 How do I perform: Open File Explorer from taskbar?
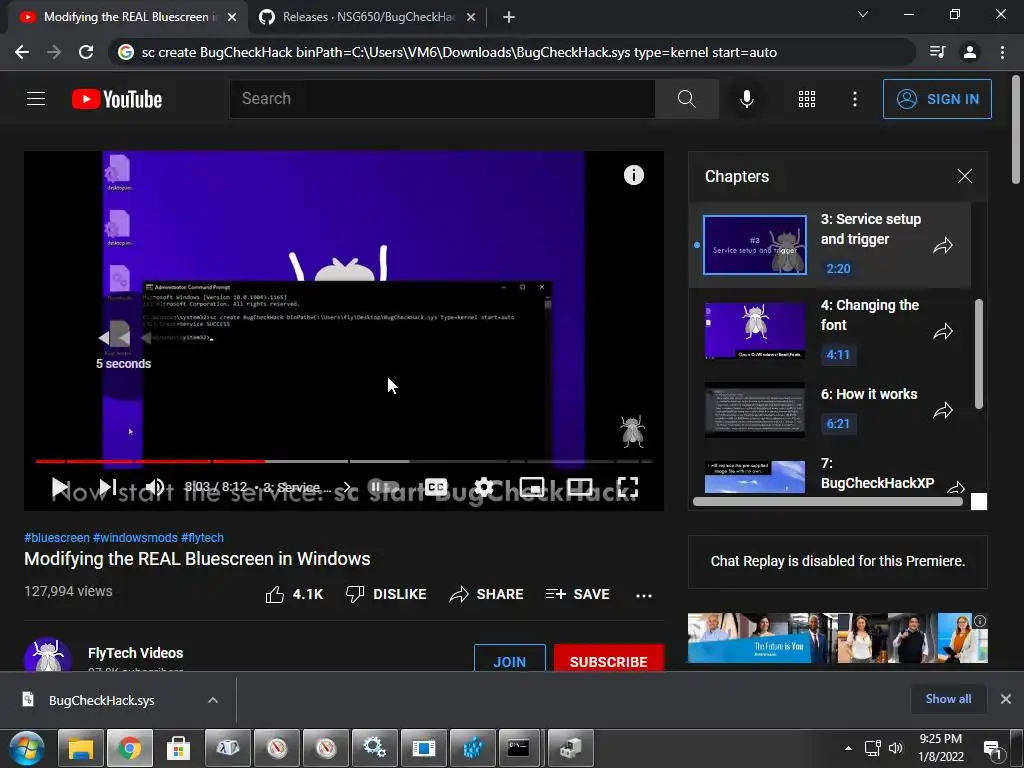coord(82,748)
